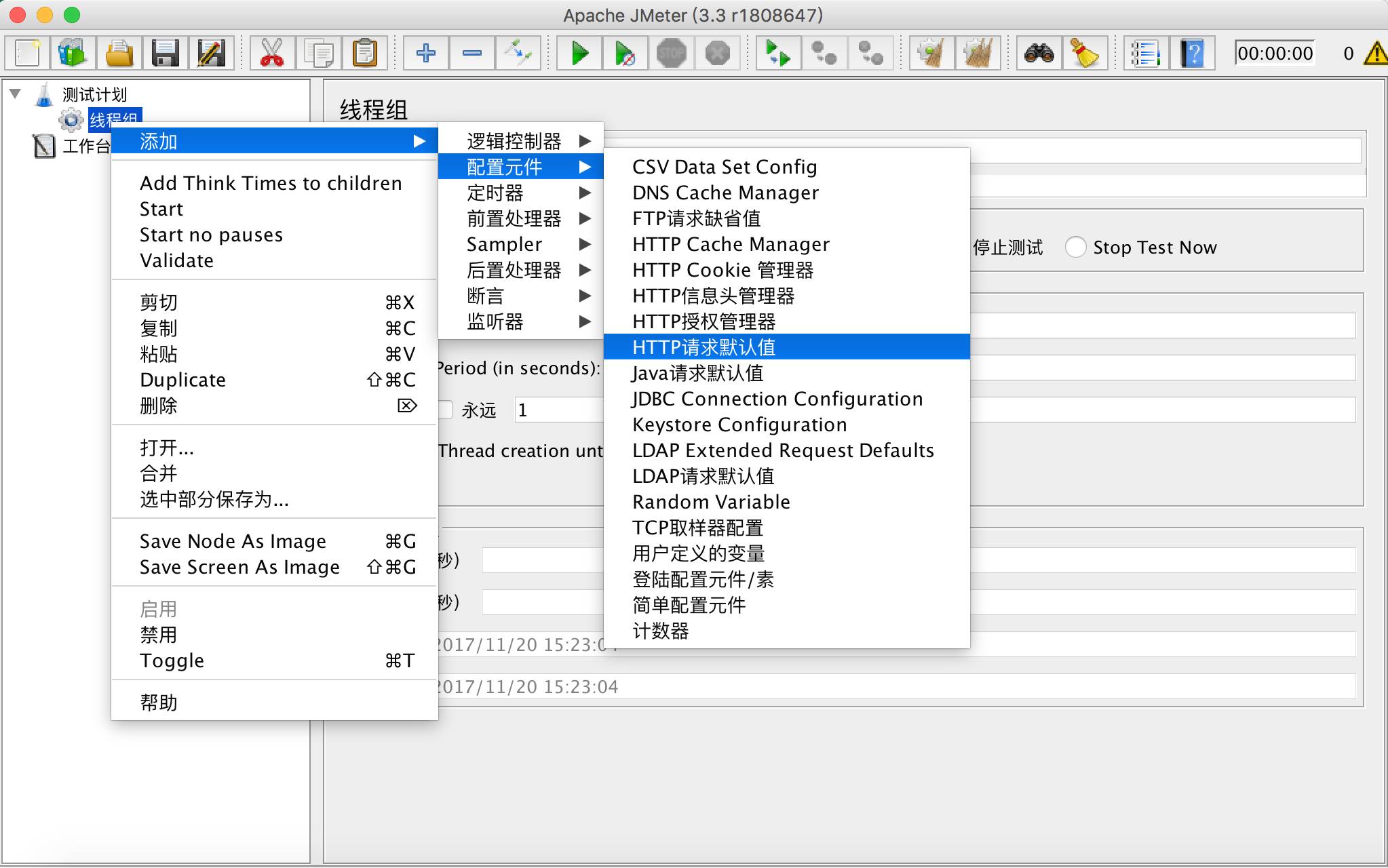Start test with green play icon
Image resolution: width=1388 pixels, height=868 pixels.
pyautogui.click(x=579, y=53)
